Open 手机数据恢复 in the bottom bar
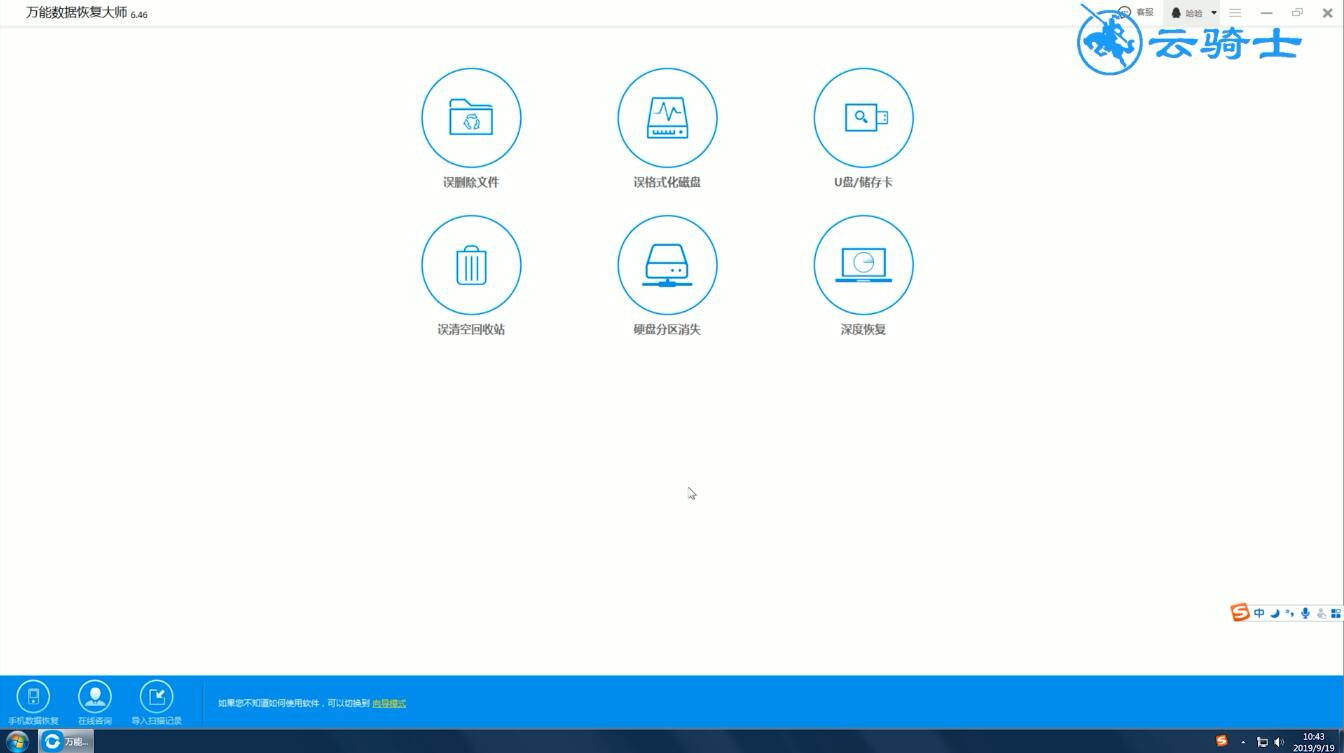1344x753 pixels. 33,702
